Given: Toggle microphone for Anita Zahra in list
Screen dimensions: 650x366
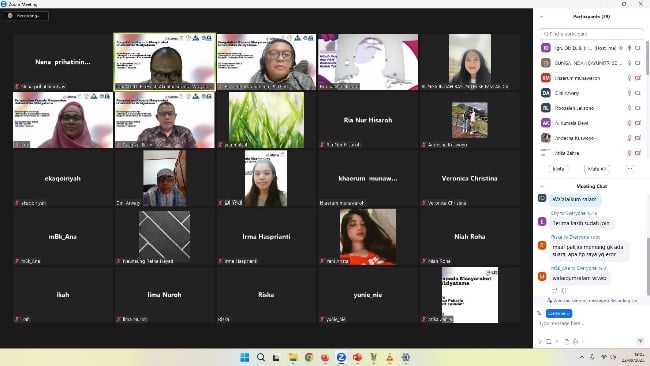Looking at the screenshot, I should click(629, 153).
